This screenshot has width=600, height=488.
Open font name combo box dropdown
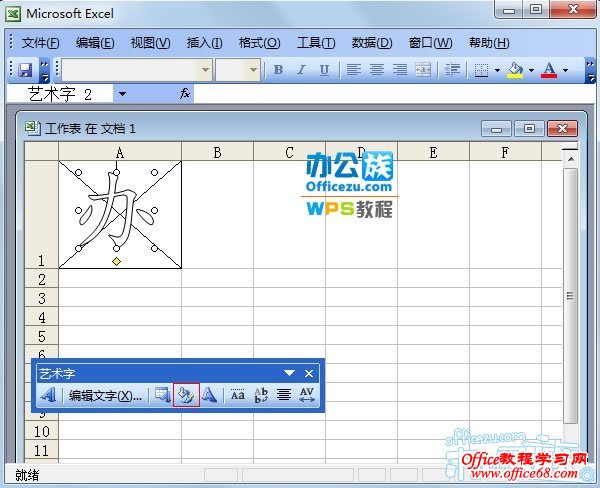(x=205, y=70)
